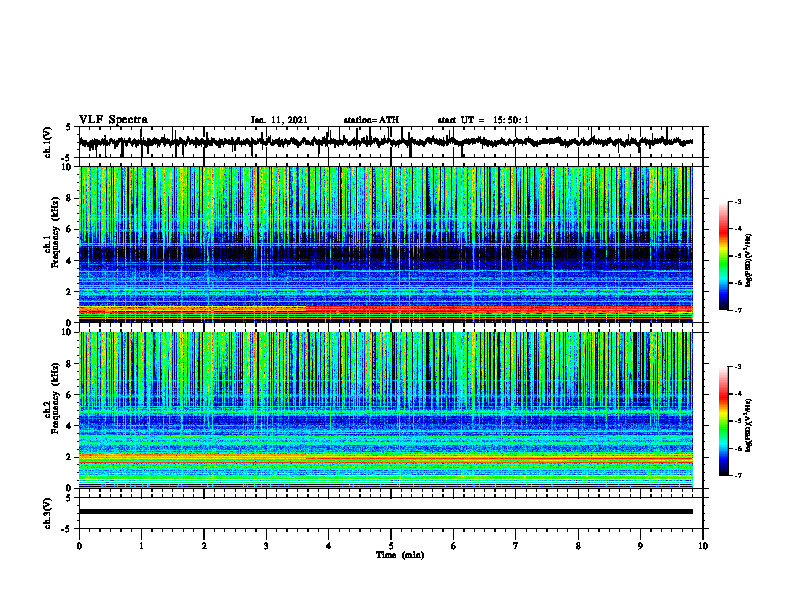Click the ch.1 color scale log(PSD) unit label
The image size is (792, 612).
(749, 260)
